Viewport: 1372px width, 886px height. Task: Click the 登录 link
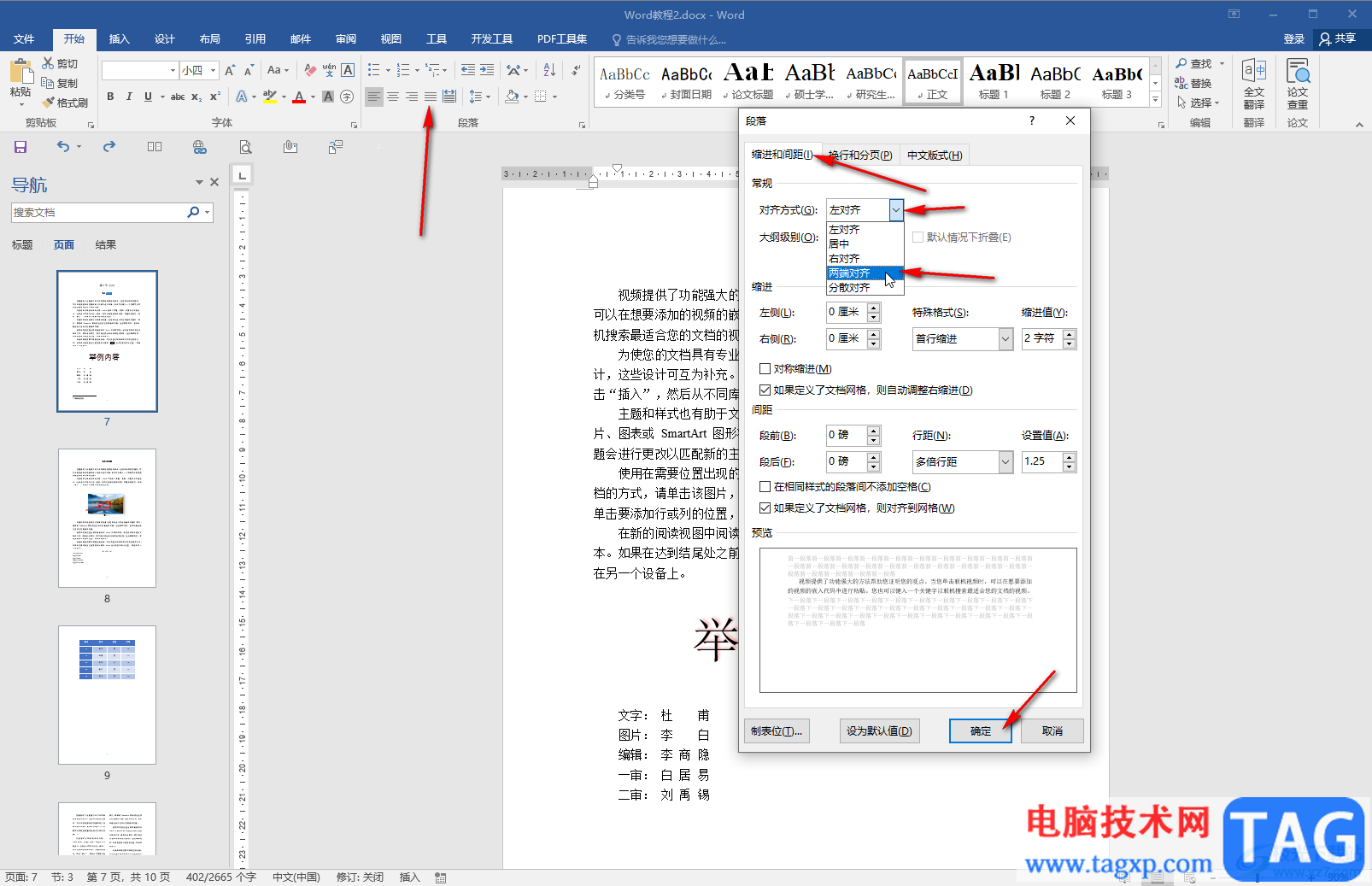pos(1293,38)
